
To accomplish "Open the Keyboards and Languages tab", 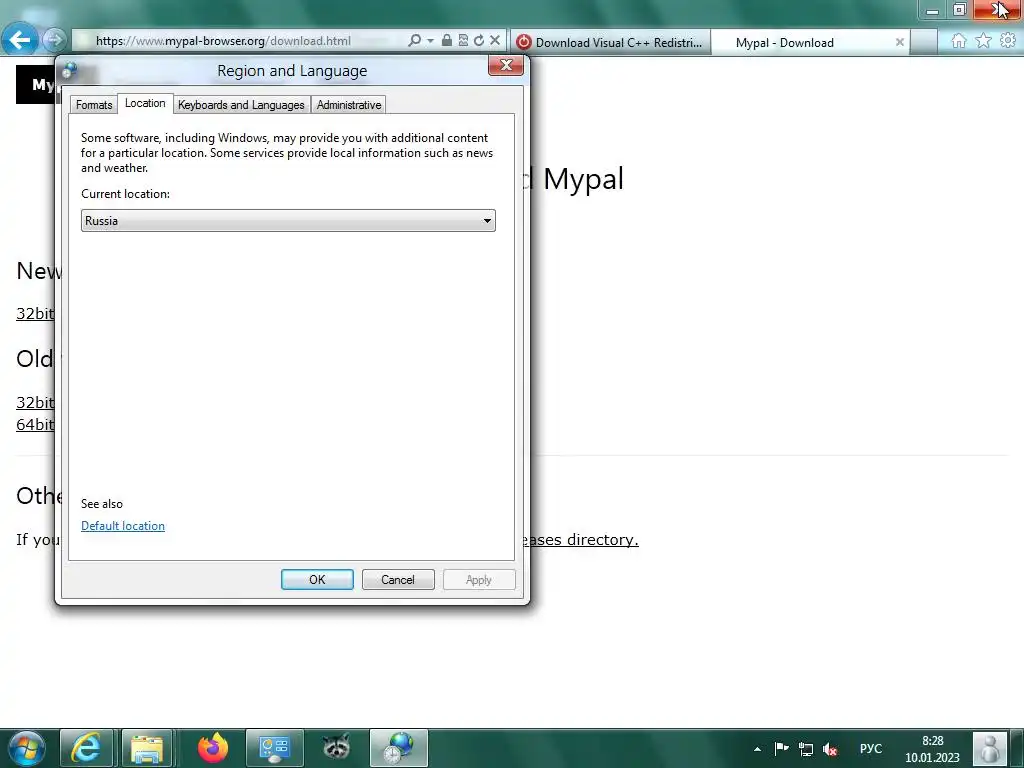I will (241, 104).
